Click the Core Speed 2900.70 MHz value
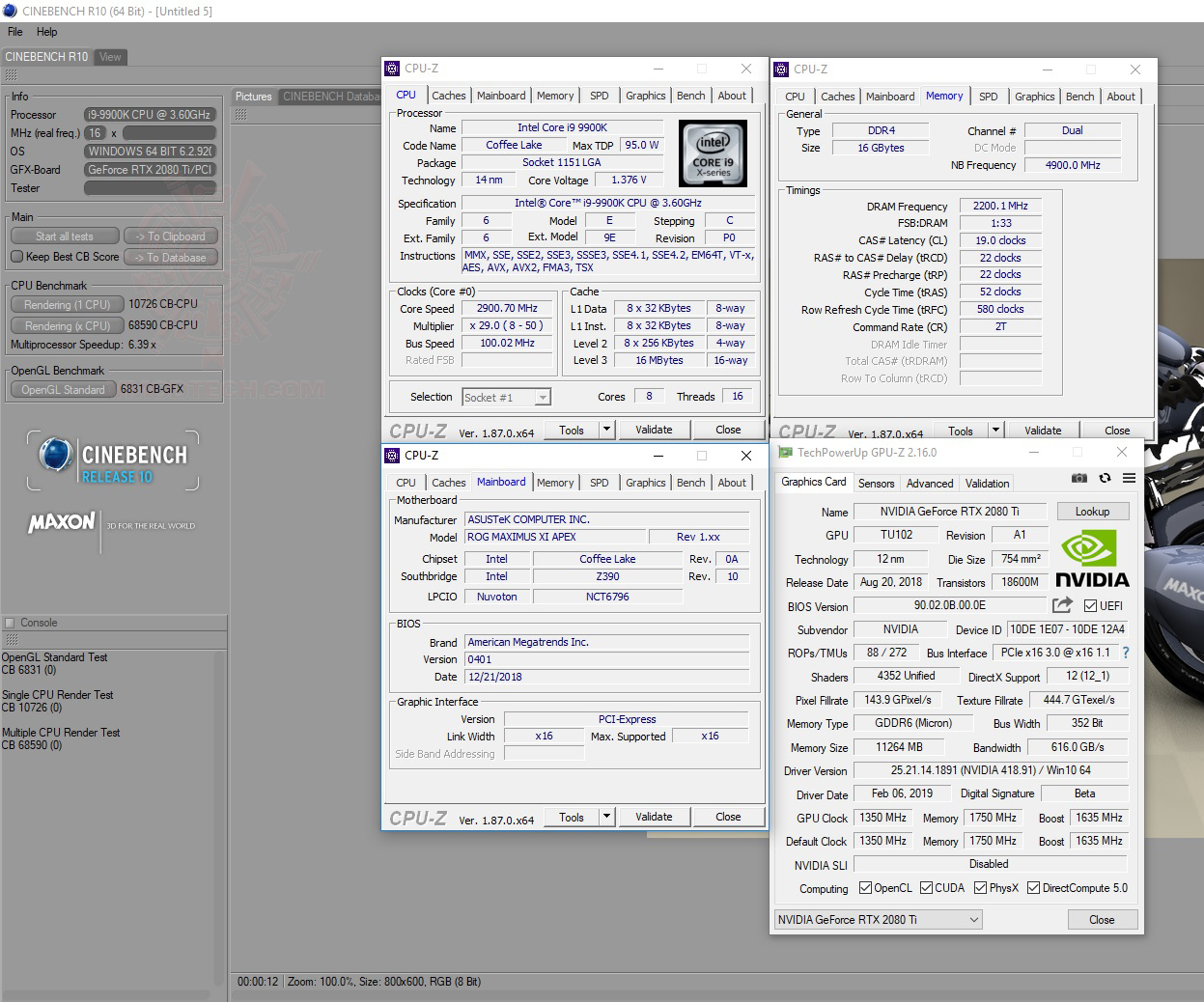1204x1002 pixels. [x=507, y=309]
